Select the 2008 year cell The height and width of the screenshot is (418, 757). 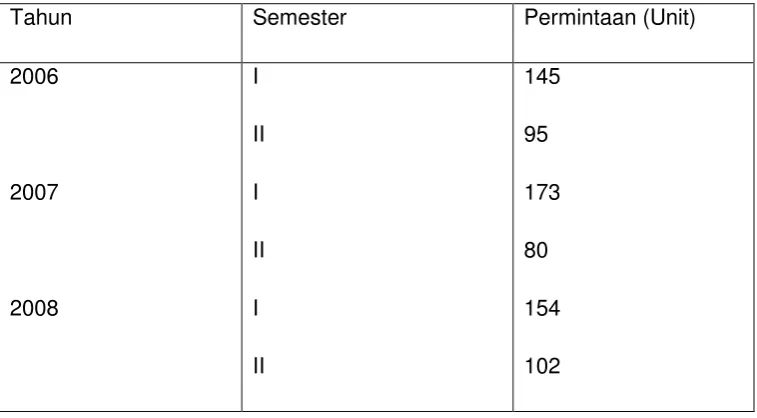34,308
